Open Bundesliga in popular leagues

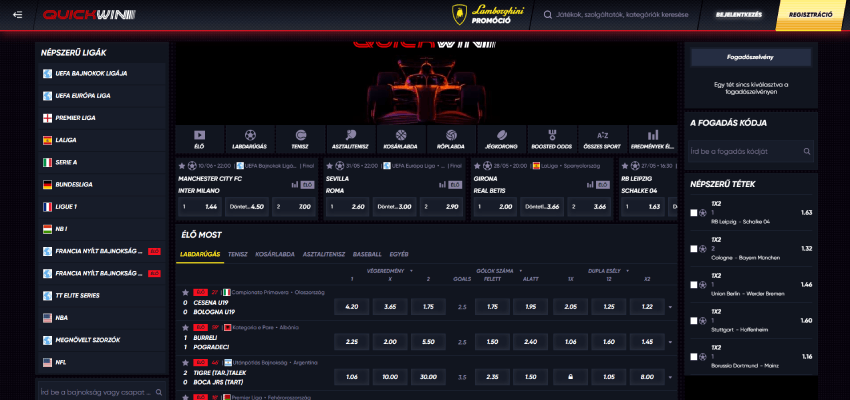pyautogui.click(x=102, y=185)
